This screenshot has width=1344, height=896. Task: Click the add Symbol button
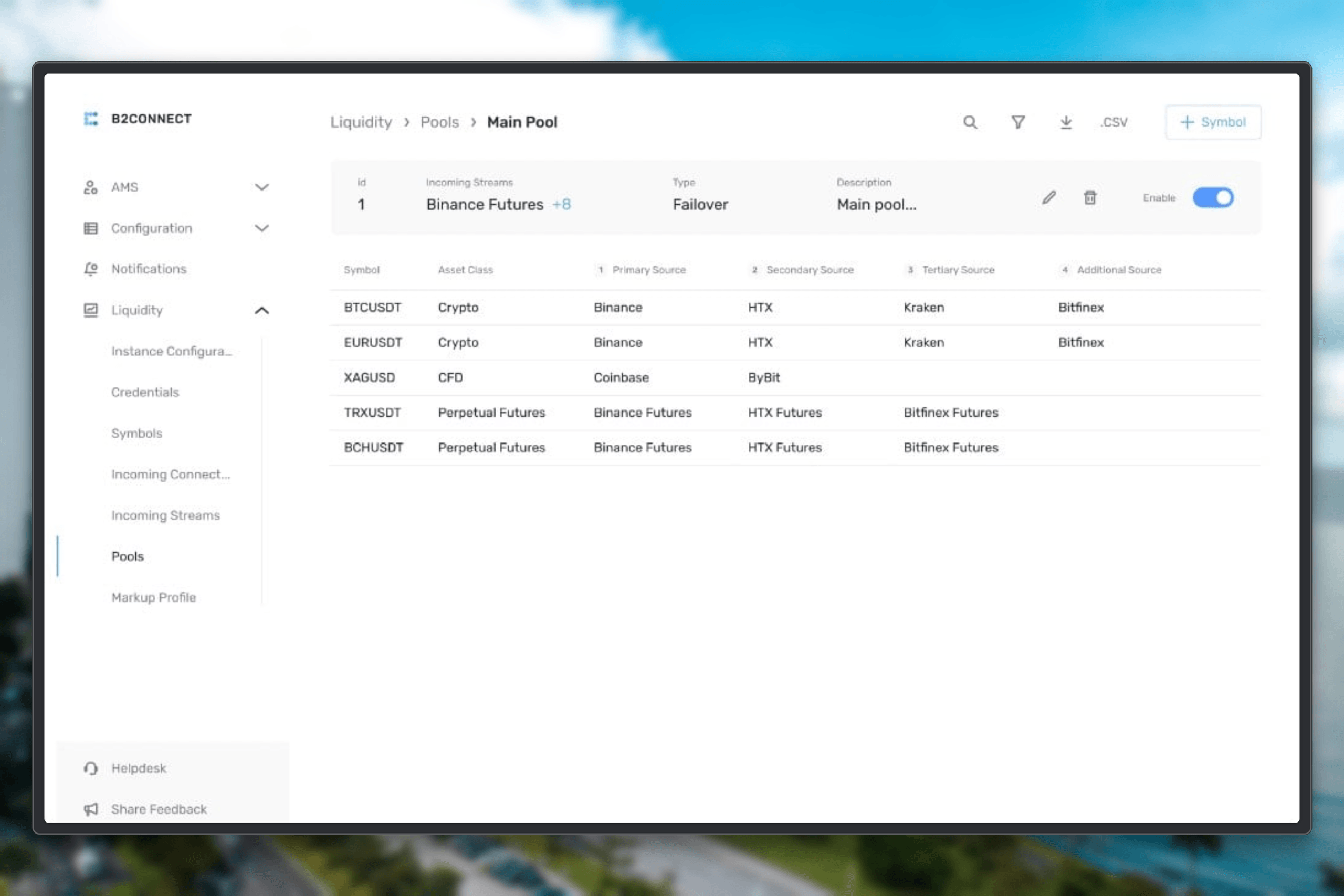(x=1213, y=122)
